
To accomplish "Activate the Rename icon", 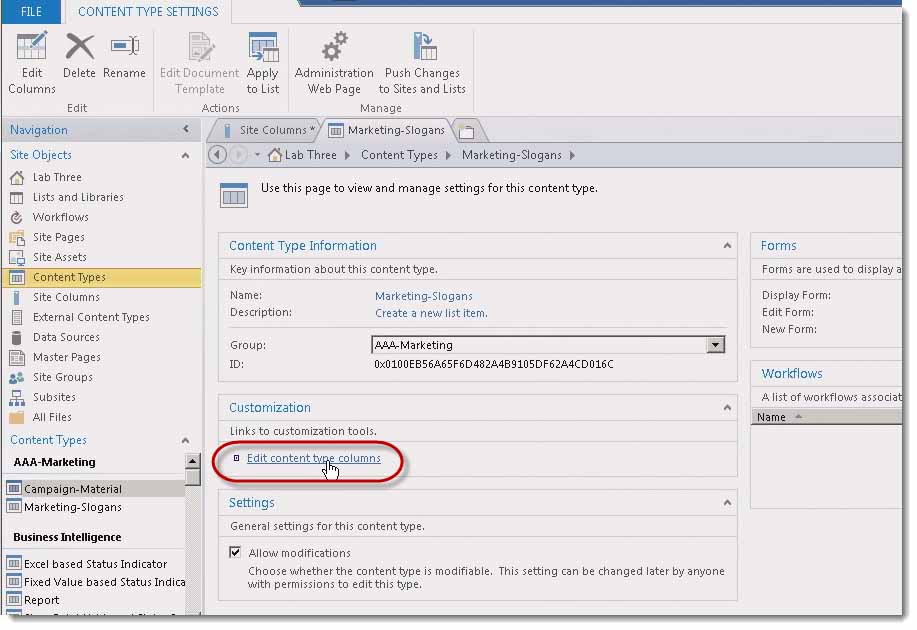I will 124,48.
